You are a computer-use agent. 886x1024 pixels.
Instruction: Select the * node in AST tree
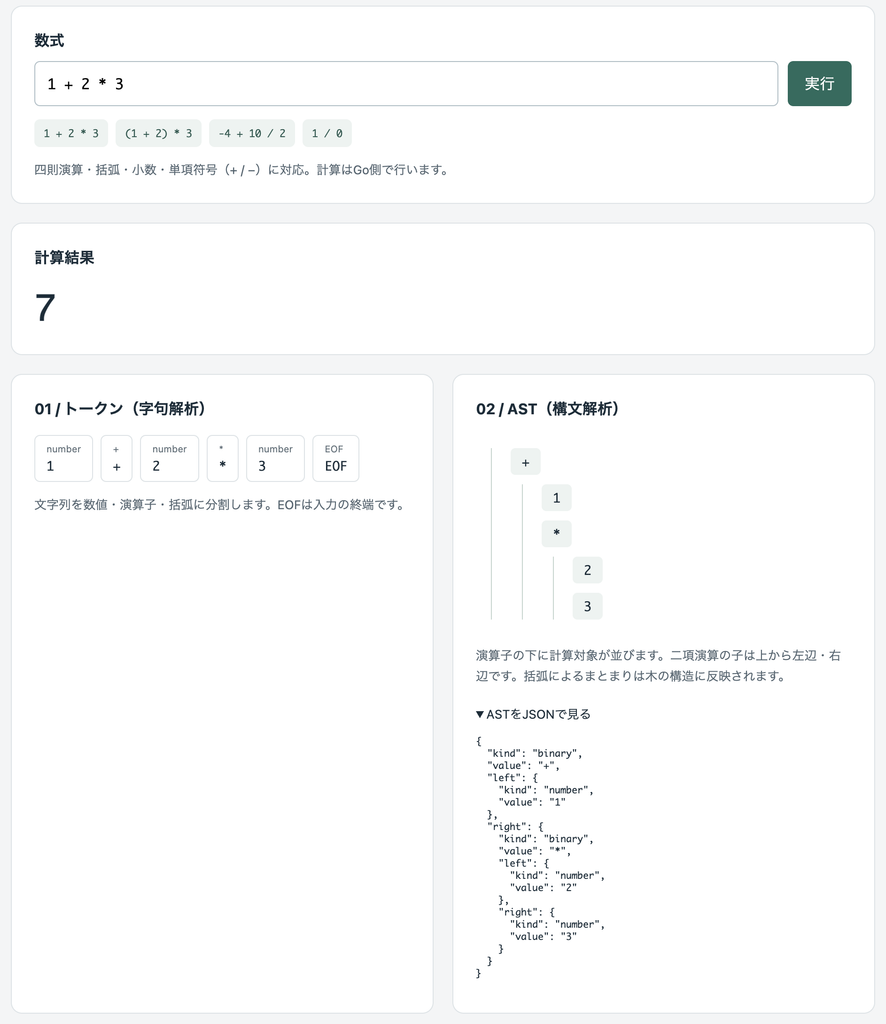click(x=556, y=534)
